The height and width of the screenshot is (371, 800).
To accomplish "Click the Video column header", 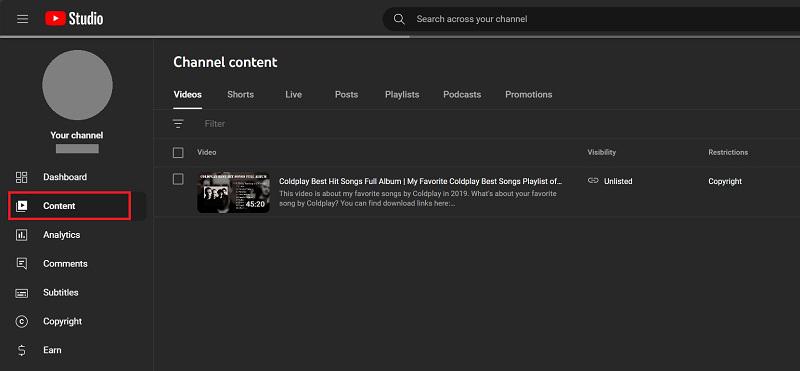I will 207,153.
